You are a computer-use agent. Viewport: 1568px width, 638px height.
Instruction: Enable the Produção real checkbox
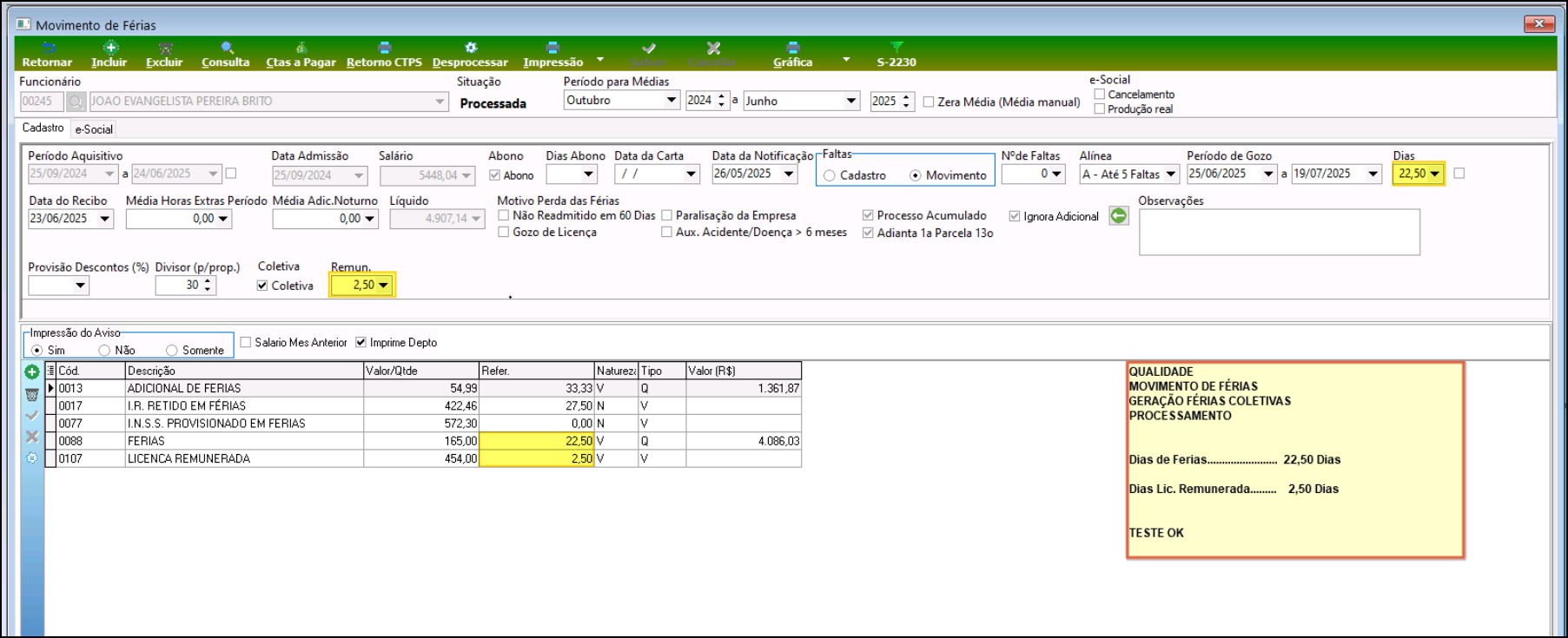coord(1100,109)
